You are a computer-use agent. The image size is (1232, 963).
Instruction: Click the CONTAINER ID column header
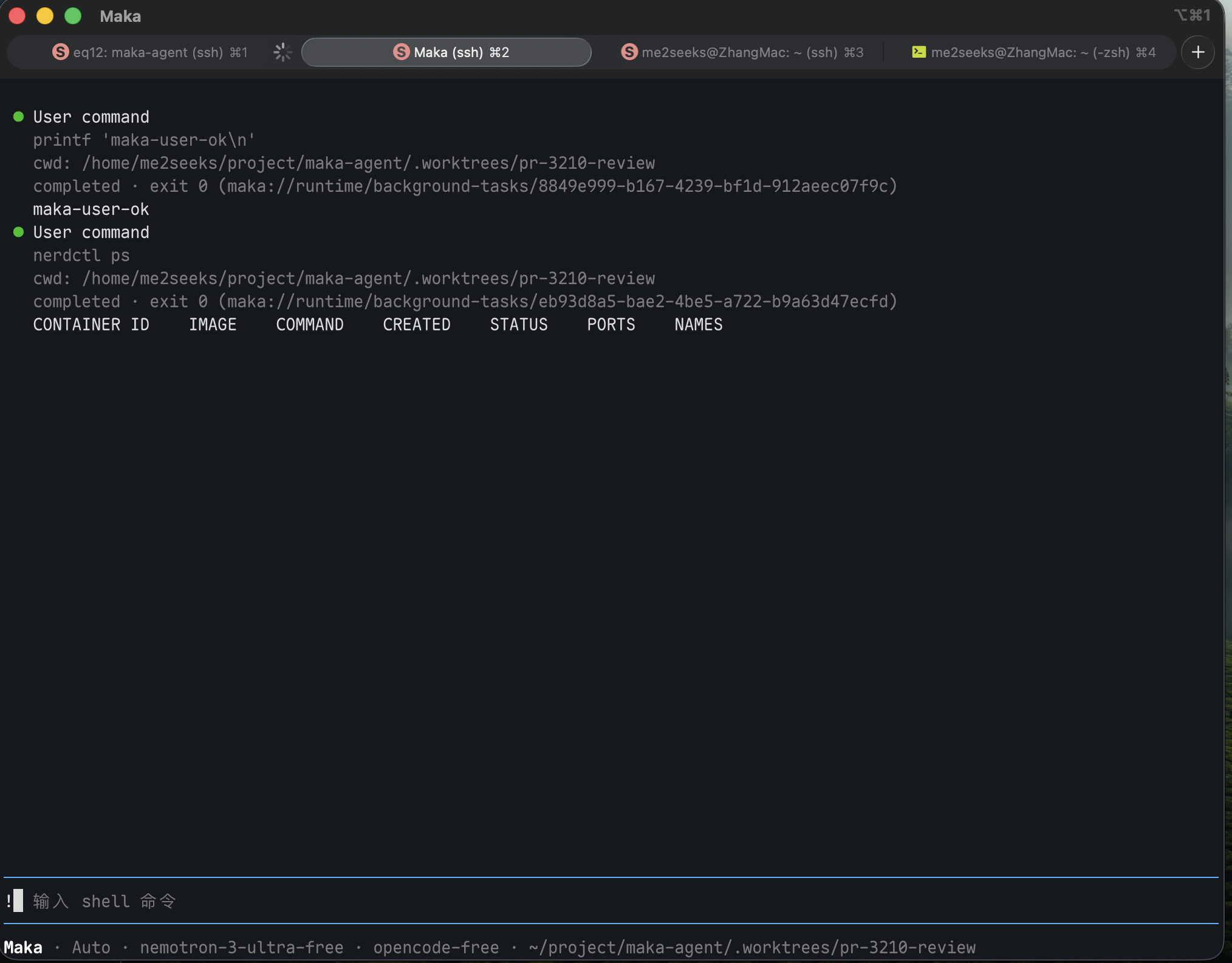tap(91, 325)
